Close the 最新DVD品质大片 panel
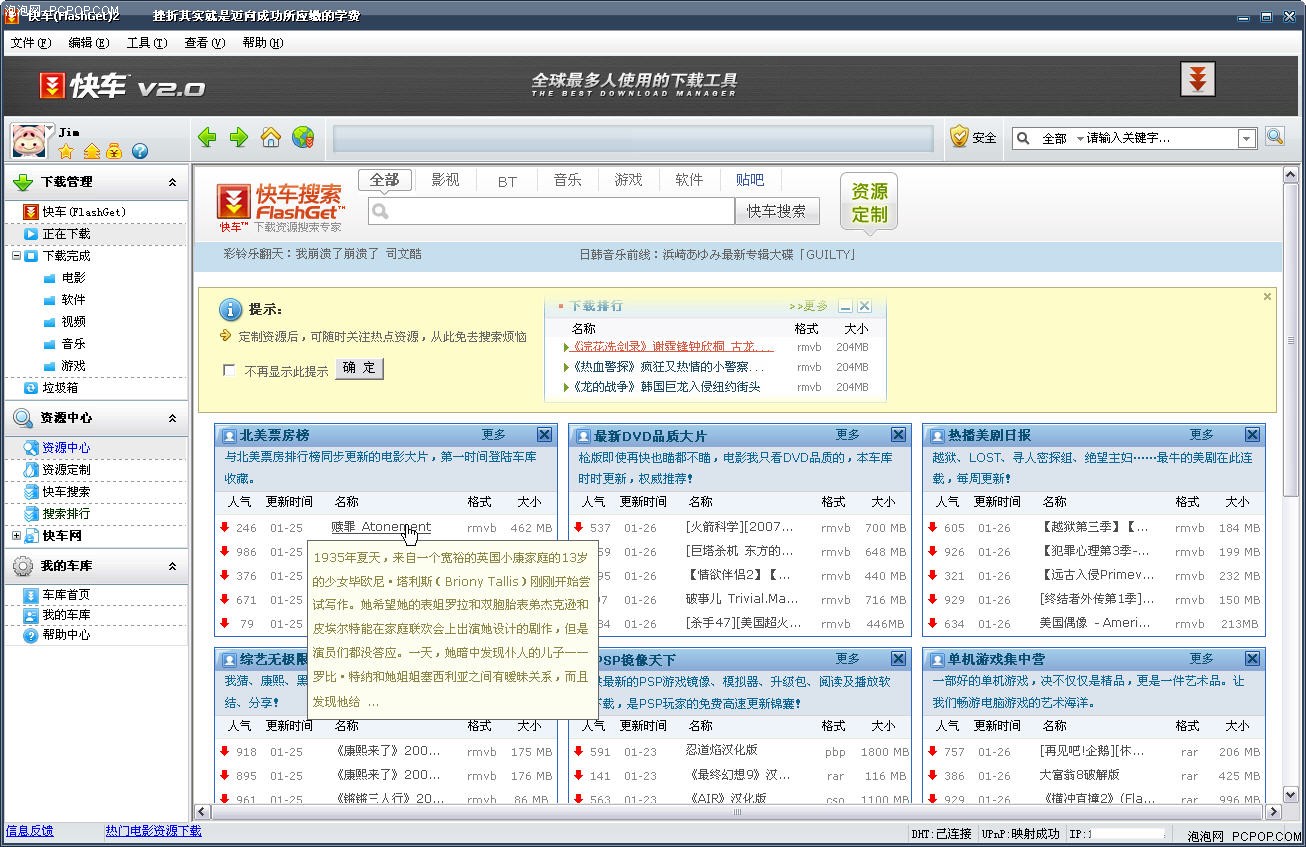Viewport: 1306px width, 847px height. point(898,435)
